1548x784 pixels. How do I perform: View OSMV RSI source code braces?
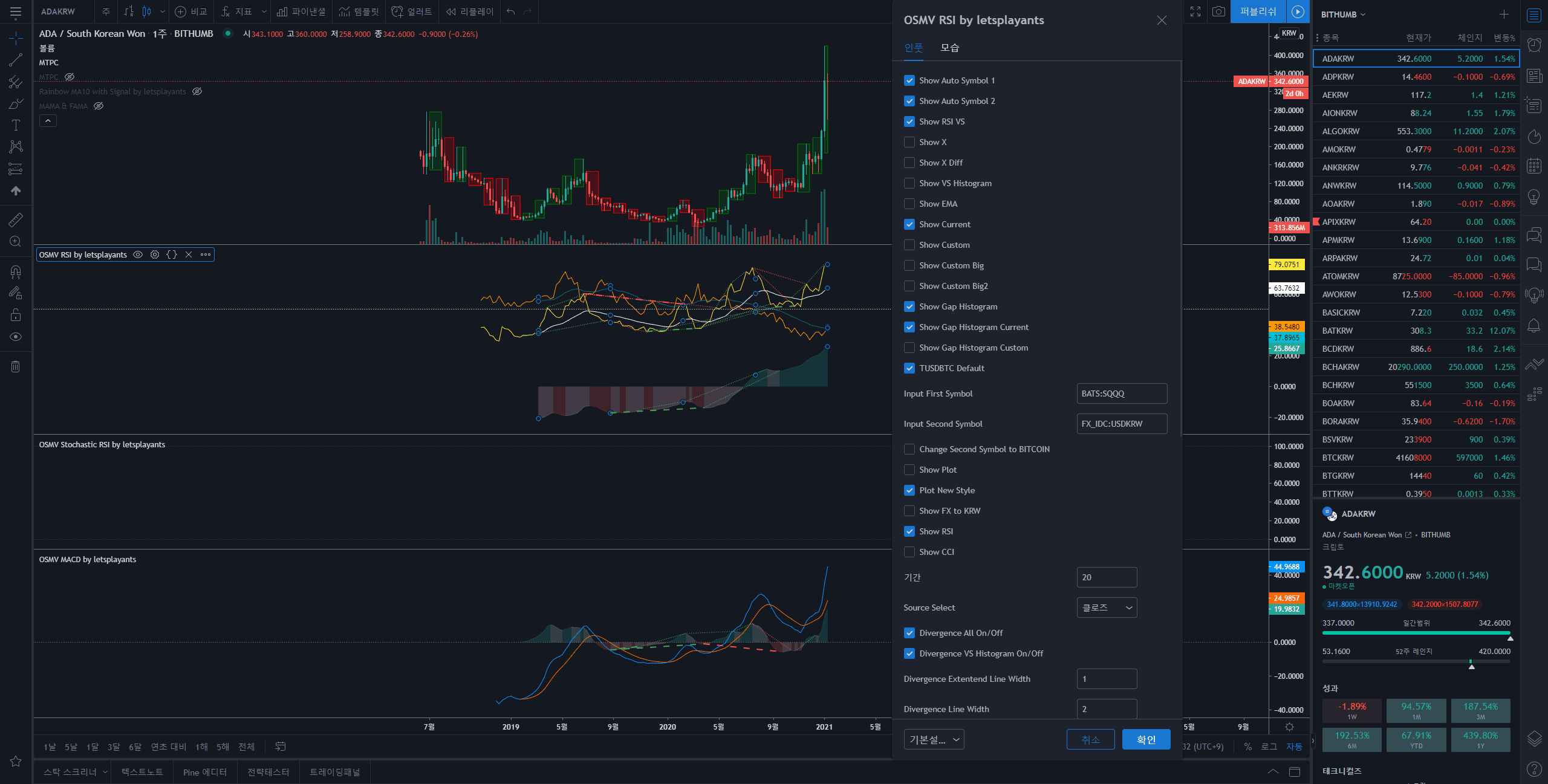click(x=172, y=254)
